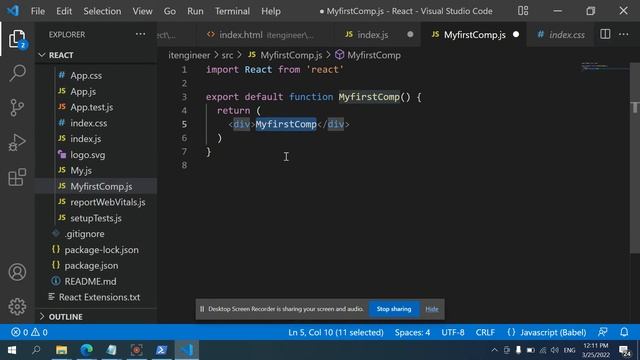Open the View menu

[142, 11]
